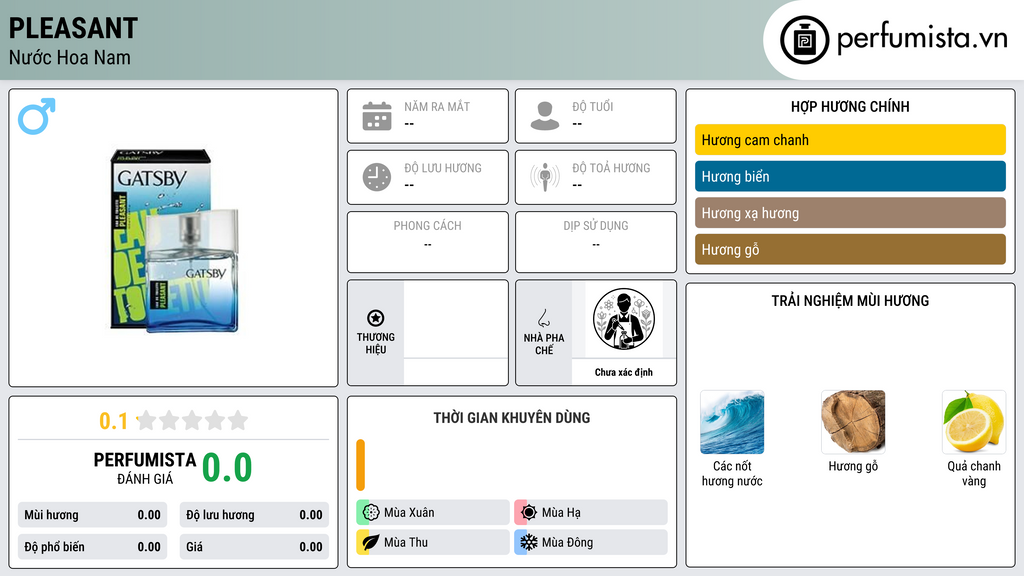The height and width of the screenshot is (576, 1024).
Task: Select the brown Hương gỗ accord bar
Action: pos(850,249)
